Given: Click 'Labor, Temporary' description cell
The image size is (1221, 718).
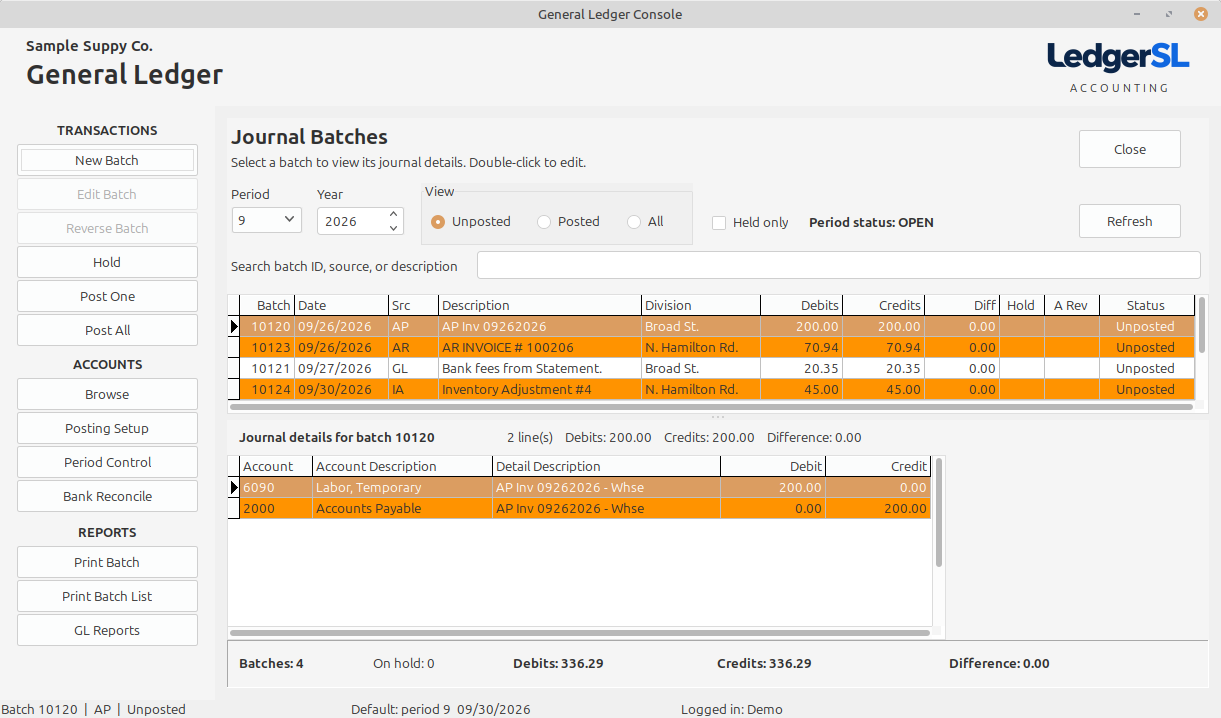Looking at the screenshot, I should (403, 487).
